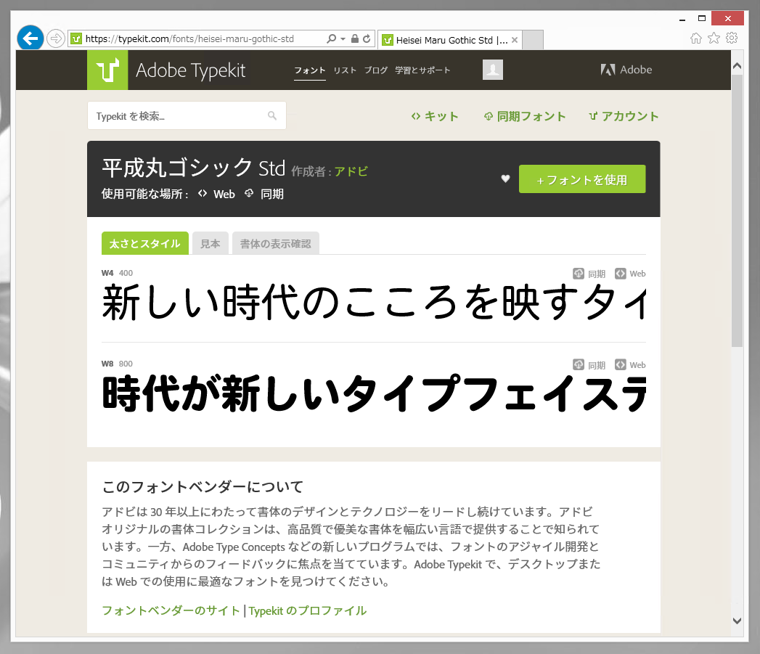Click the +フォントを使用 button
760x654 pixels.
pyautogui.click(x=582, y=179)
